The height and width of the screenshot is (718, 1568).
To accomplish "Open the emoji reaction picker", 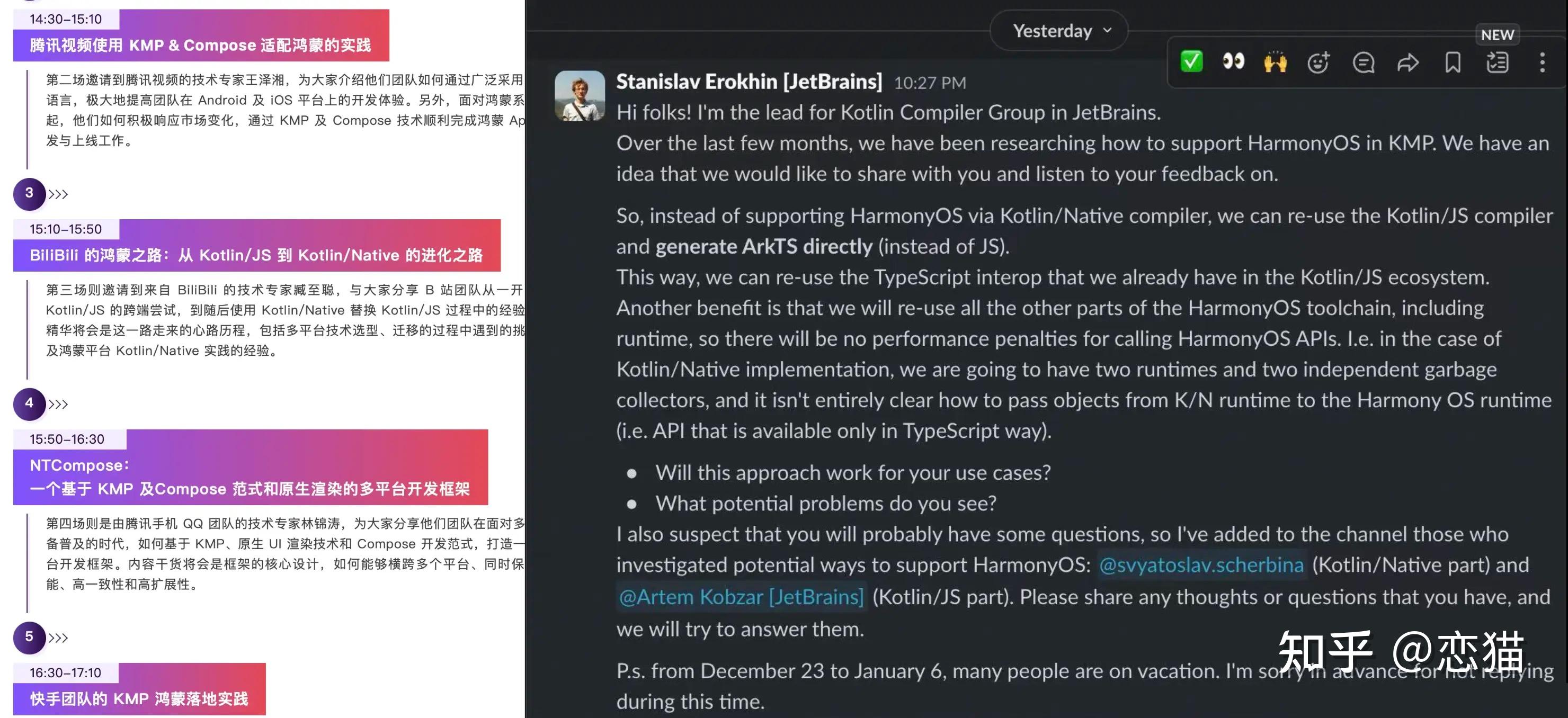I will point(1318,61).
